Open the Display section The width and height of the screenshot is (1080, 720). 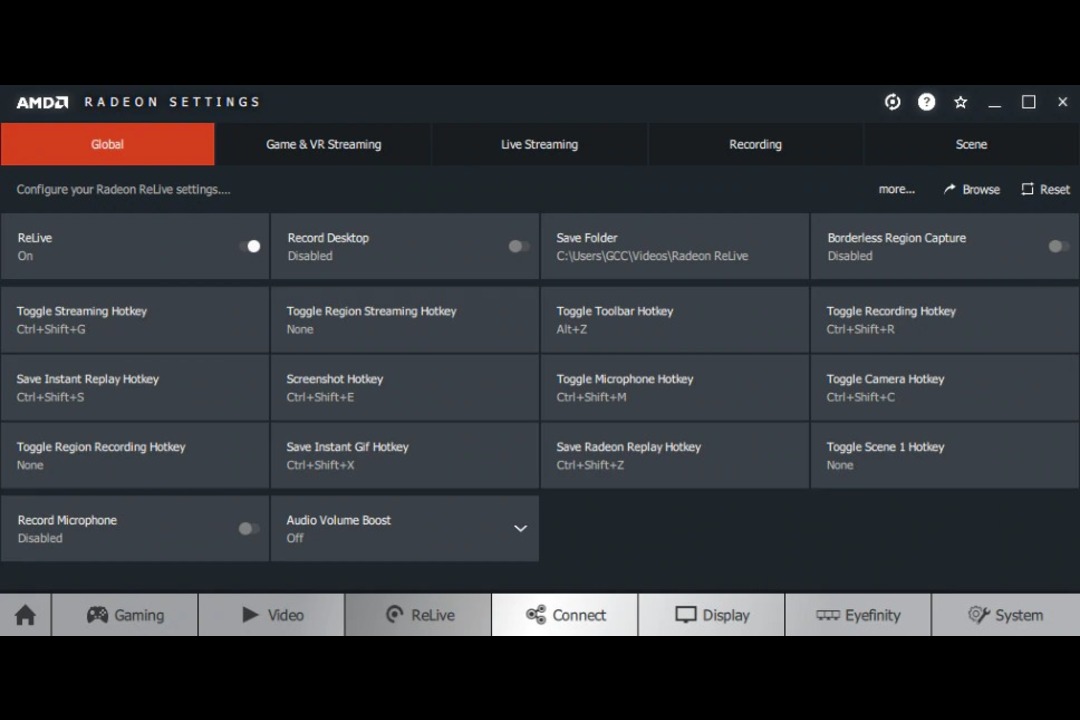point(712,615)
